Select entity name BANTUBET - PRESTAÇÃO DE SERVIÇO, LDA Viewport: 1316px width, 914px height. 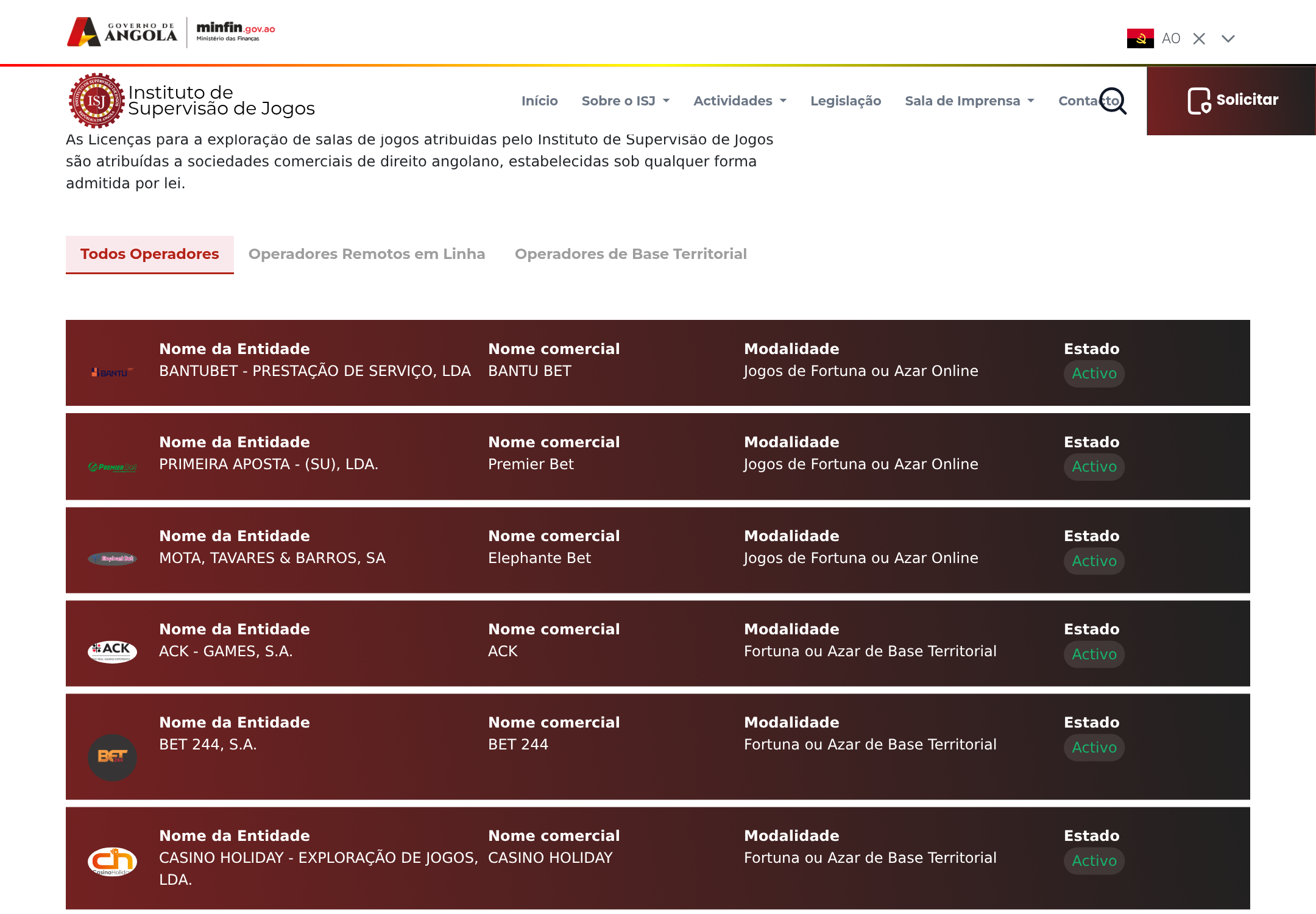coord(315,371)
